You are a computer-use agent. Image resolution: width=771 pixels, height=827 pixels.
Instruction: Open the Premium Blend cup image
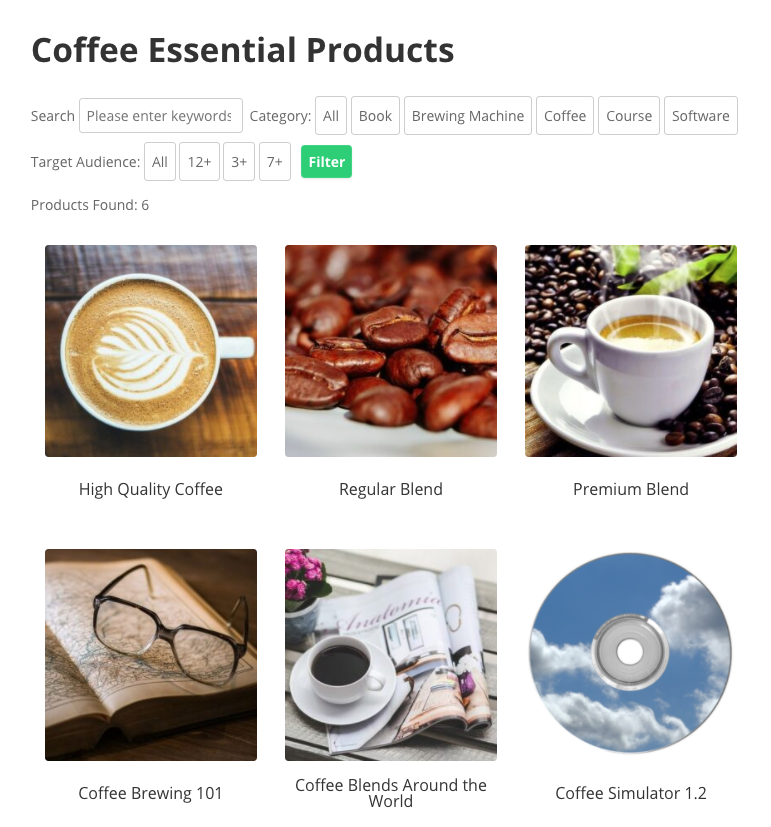631,351
